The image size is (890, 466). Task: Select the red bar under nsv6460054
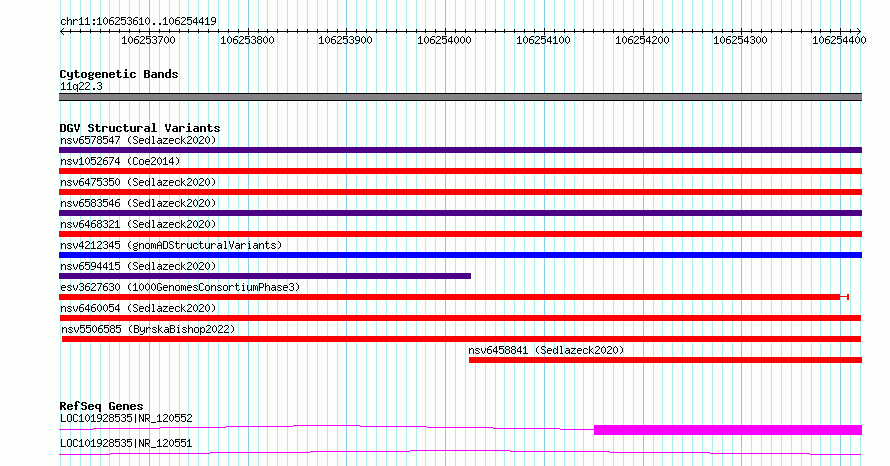[x=460, y=318]
